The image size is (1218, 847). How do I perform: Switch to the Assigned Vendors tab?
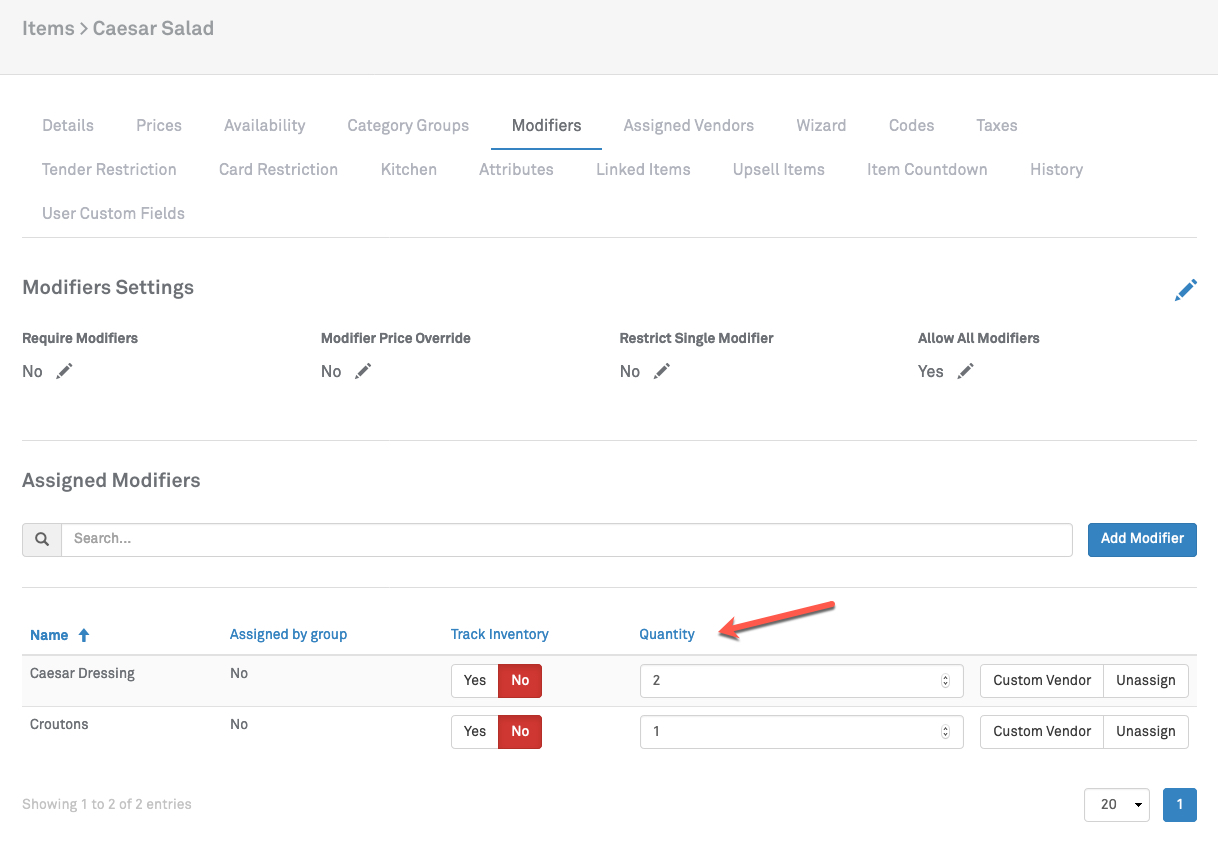[688, 125]
